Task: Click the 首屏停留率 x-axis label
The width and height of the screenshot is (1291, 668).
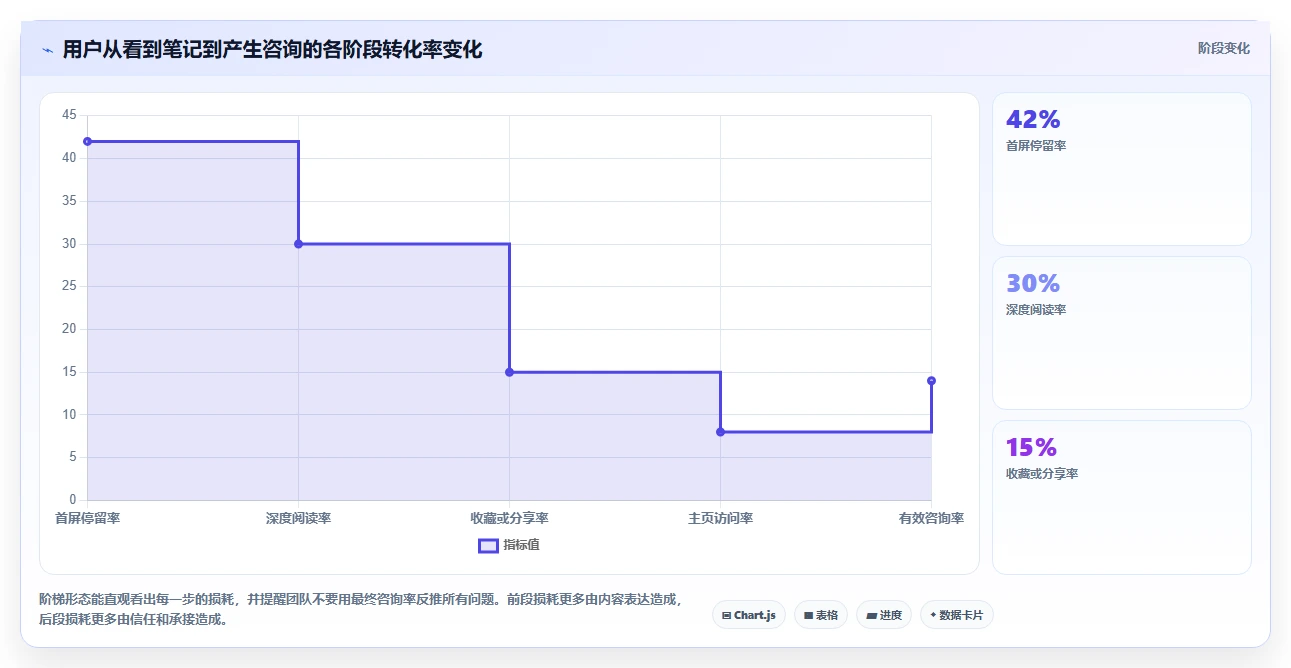Action: [88, 518]
